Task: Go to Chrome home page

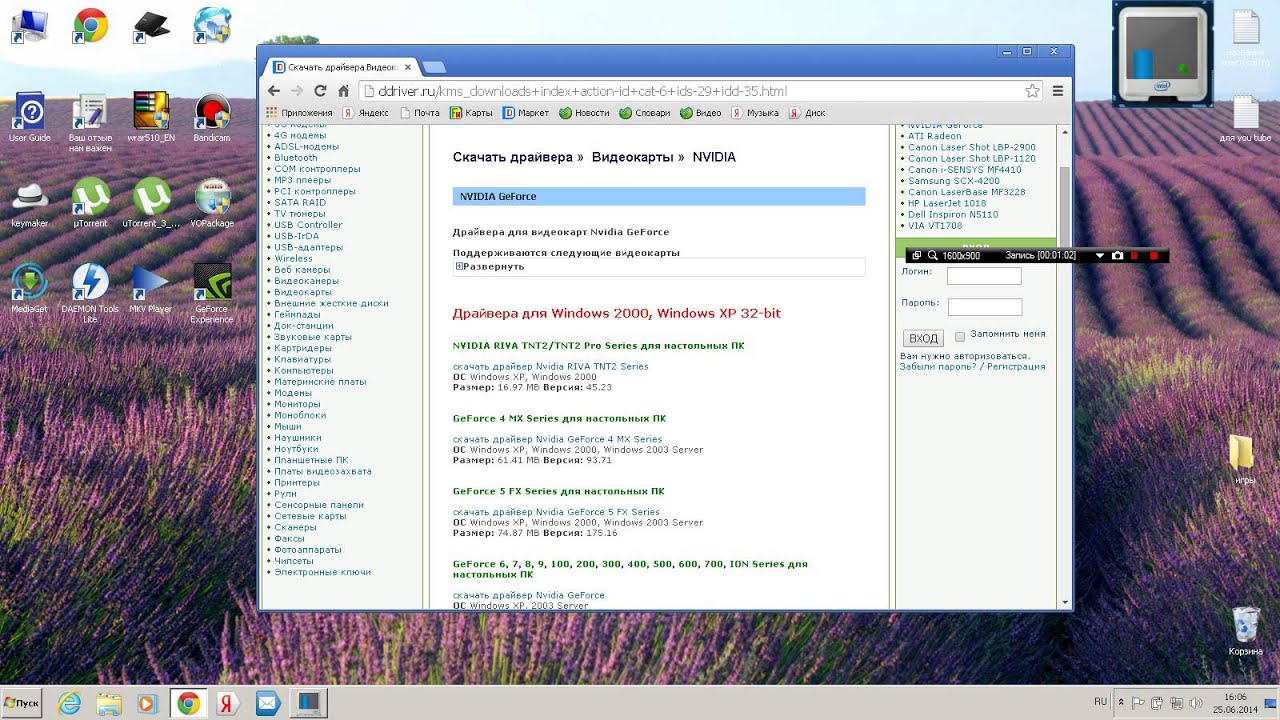Action: pyautogui.click(x=343, y=91)
